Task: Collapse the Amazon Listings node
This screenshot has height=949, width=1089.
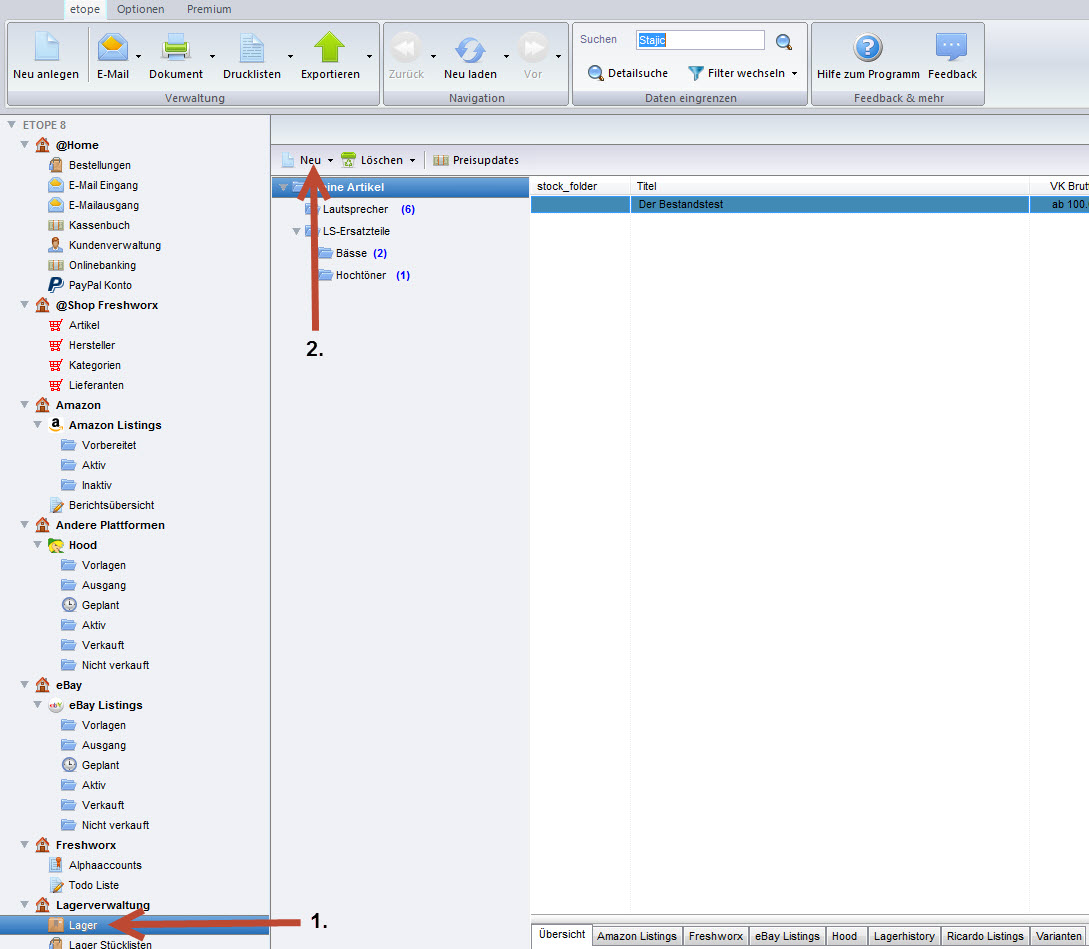Action: pyautogui.click(x=38, y=424)
